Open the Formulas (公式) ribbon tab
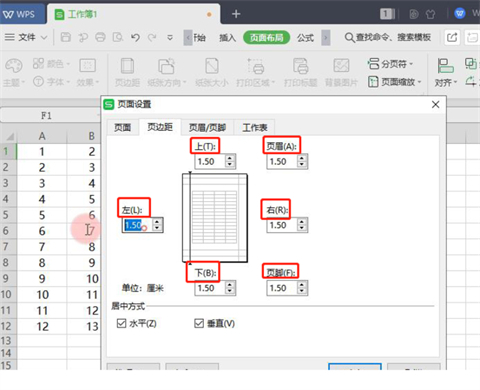Screen dimensions: 480x390 pyautogui.click(x=305, y=38)
